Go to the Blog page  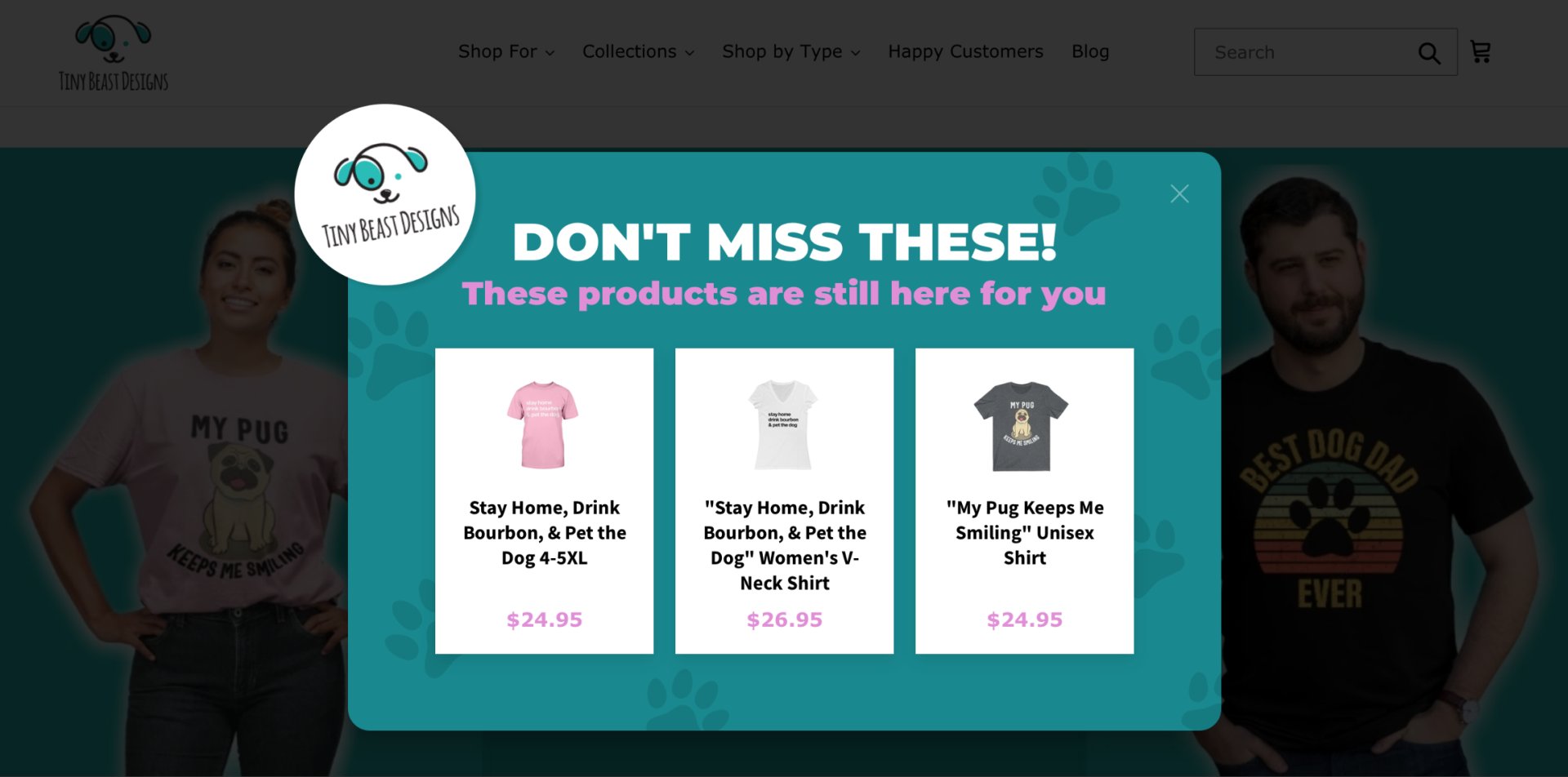1090,51
